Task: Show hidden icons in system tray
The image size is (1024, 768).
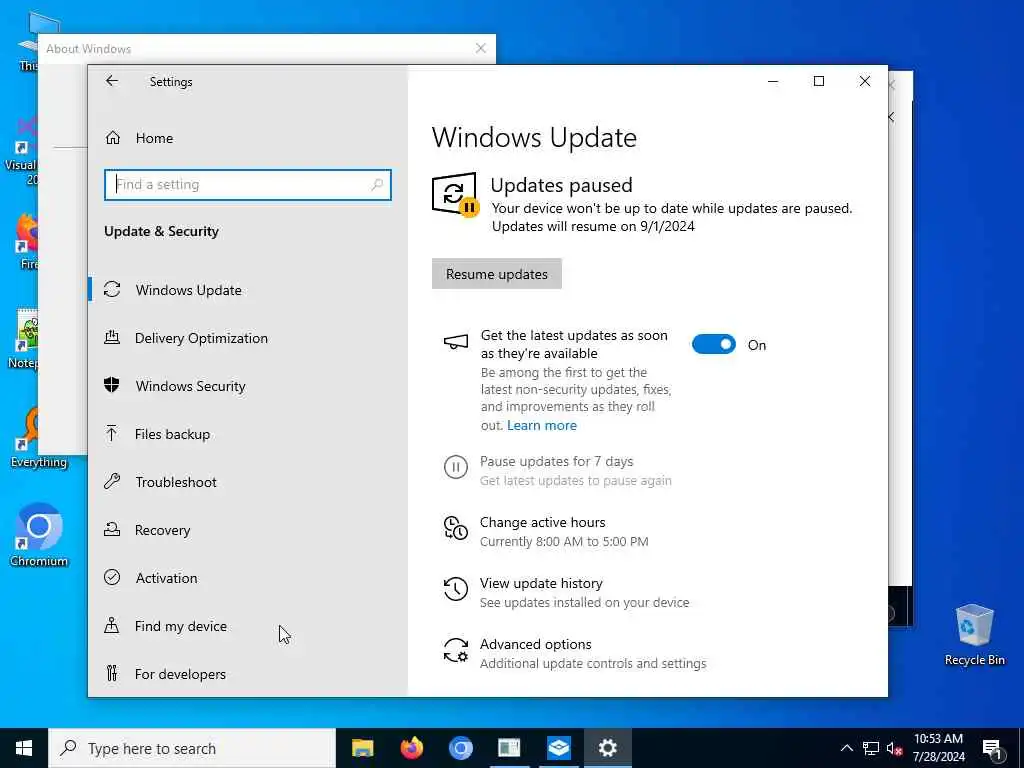Action: tap(846, 748)
